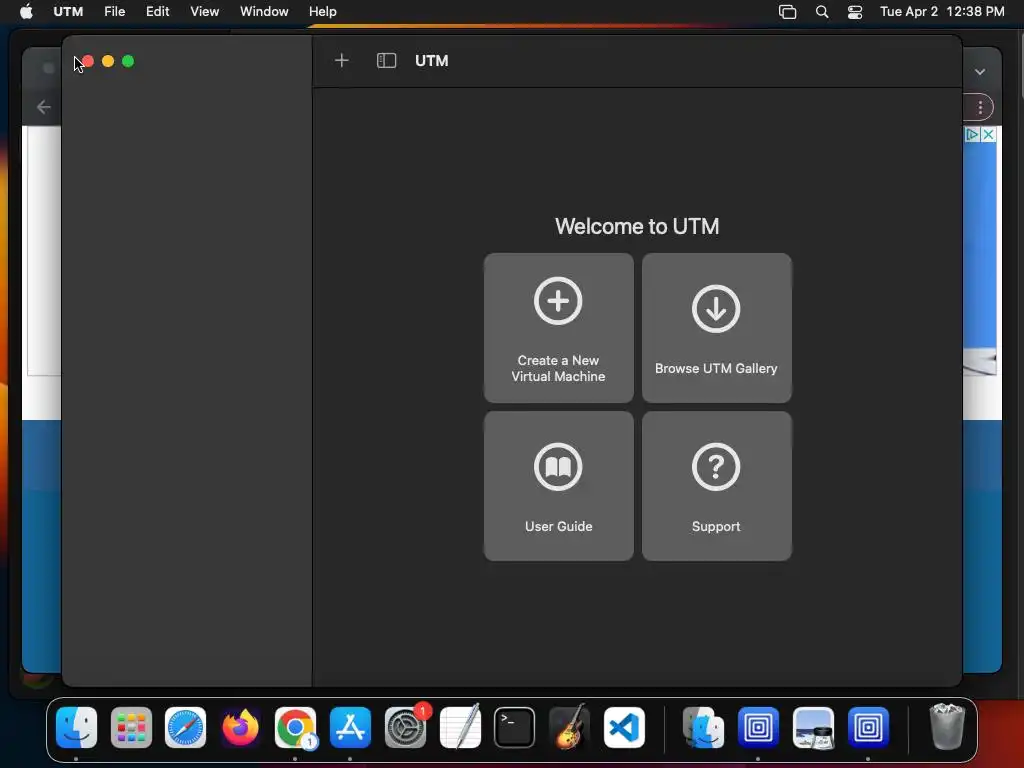The image size is (1024, 768).
Task: Click Create a New Virtual Machine tile
Action: [558, 328]
